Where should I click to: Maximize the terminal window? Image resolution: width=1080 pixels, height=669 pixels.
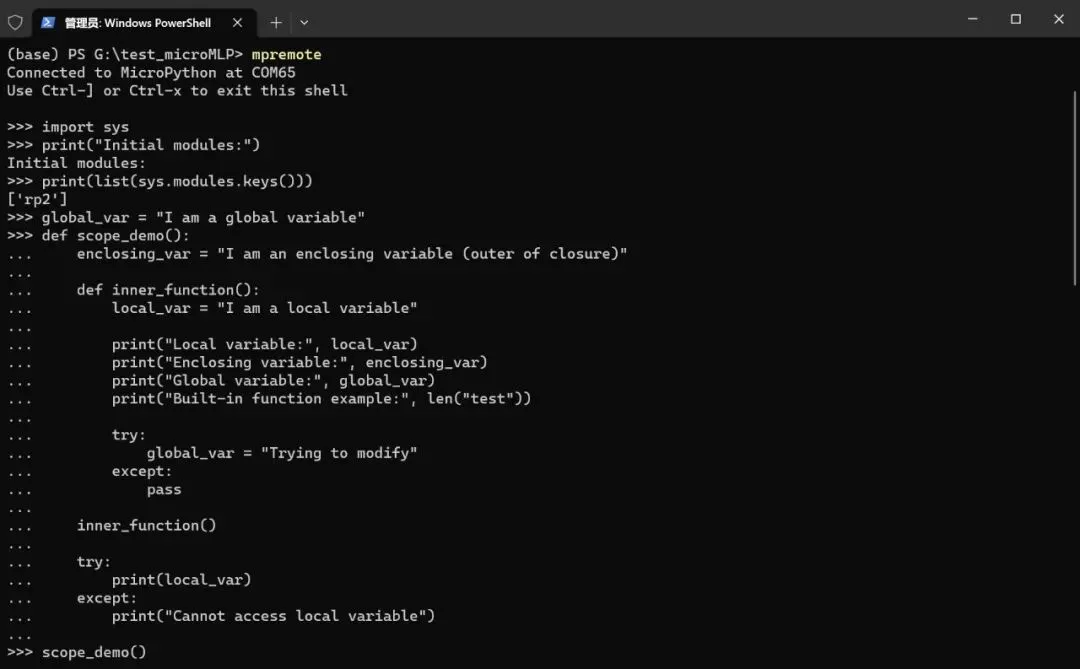(1015, 19)
